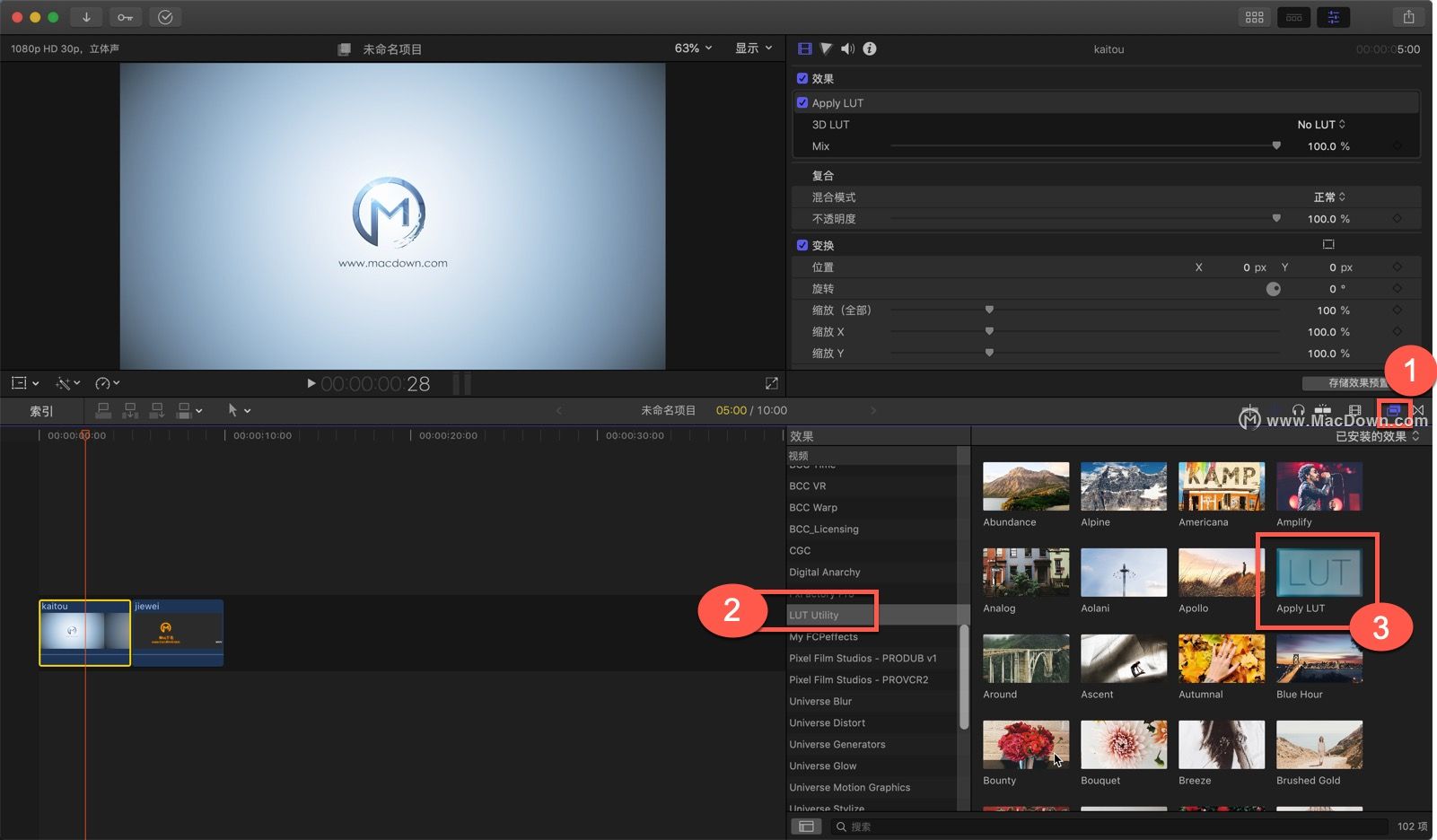Select the video inspector icon
Screen dimensions: 1437x840
point(804,48)
